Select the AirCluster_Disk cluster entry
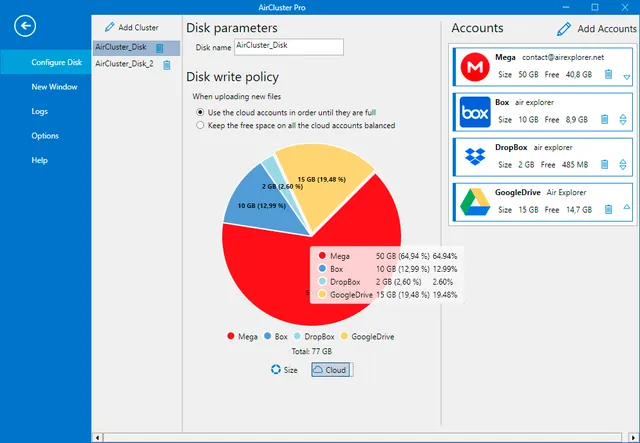 (136, 48)
